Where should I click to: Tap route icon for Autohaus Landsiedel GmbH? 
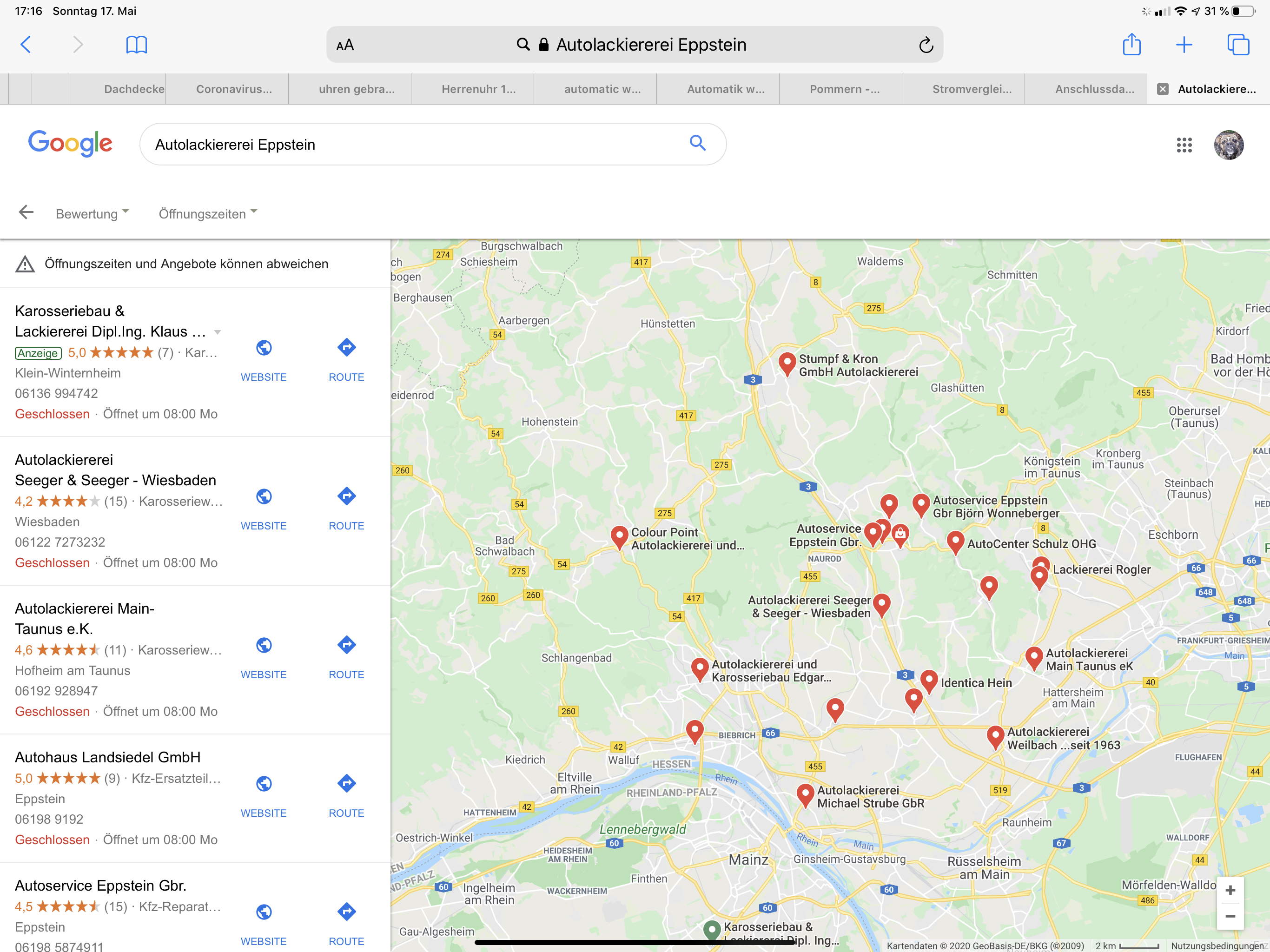click(x=346, y=784)
